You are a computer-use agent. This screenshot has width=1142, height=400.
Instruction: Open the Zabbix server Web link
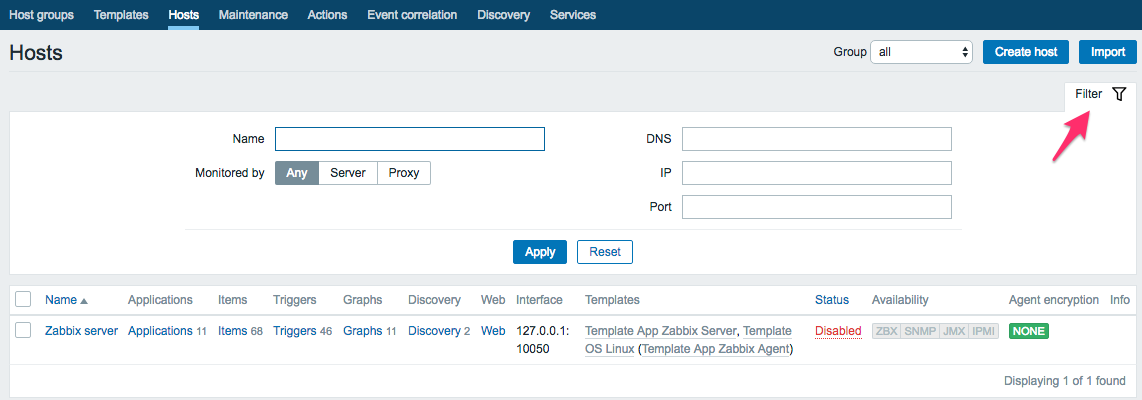point(493,331)
